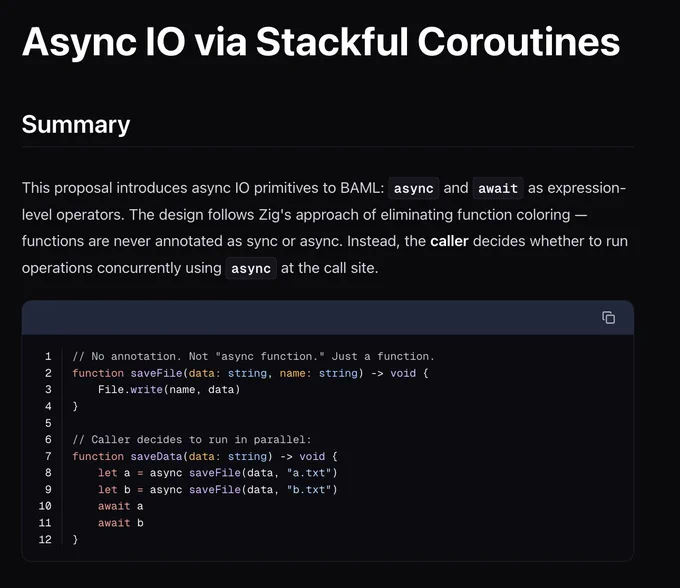Screen dimensions: 680x588
Task: Click line 'let b = async saveFile(data, "b.txt")'
Action: tap(217, 490)
